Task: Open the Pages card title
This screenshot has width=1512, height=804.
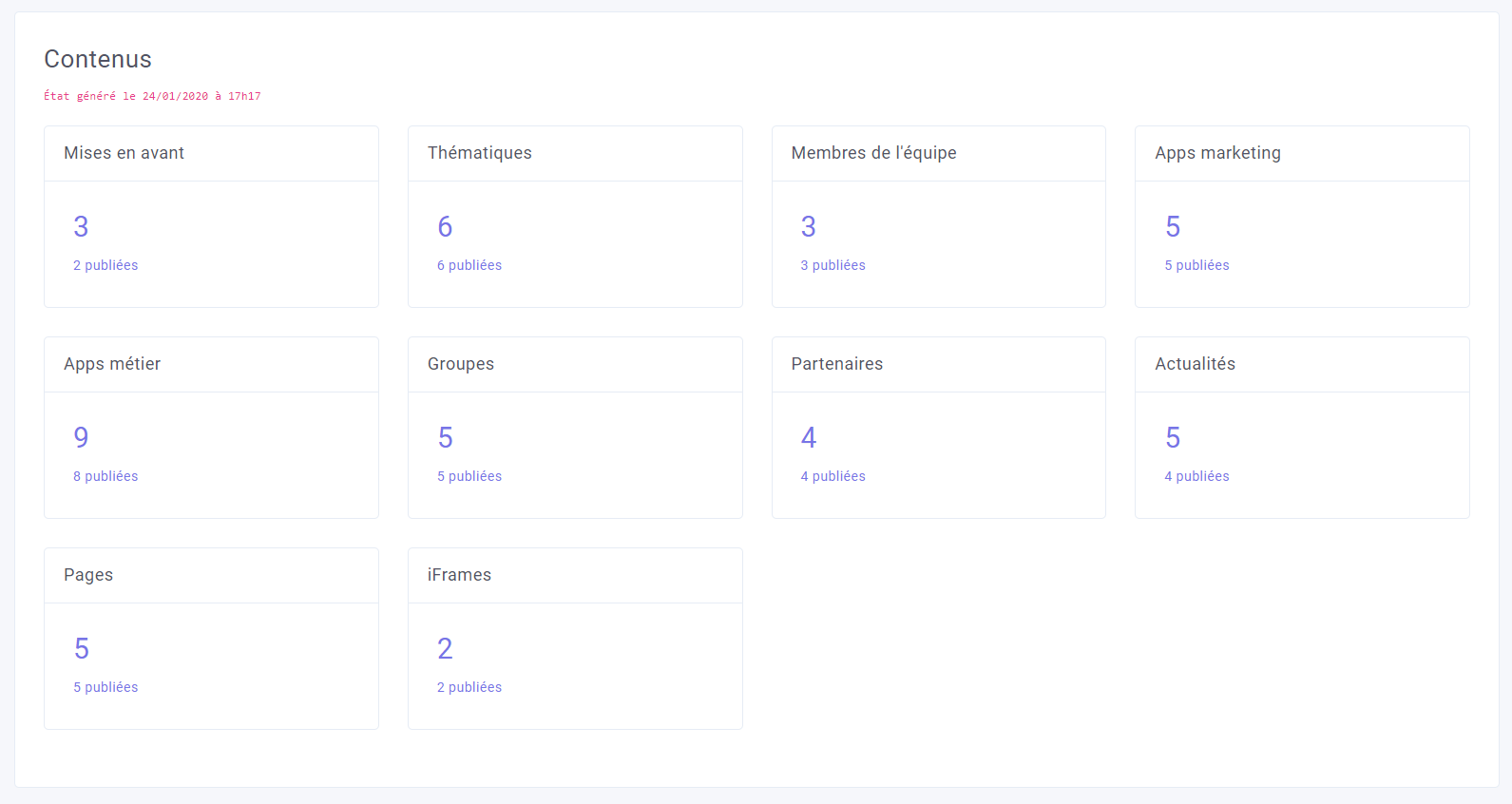Action: 88,575
